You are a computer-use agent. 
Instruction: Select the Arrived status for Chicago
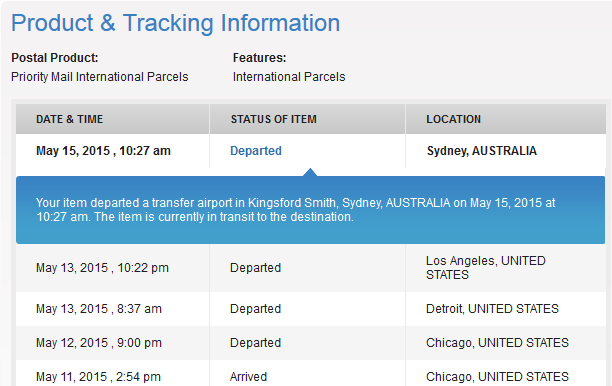pyautogui.click(x=248, y=377)
